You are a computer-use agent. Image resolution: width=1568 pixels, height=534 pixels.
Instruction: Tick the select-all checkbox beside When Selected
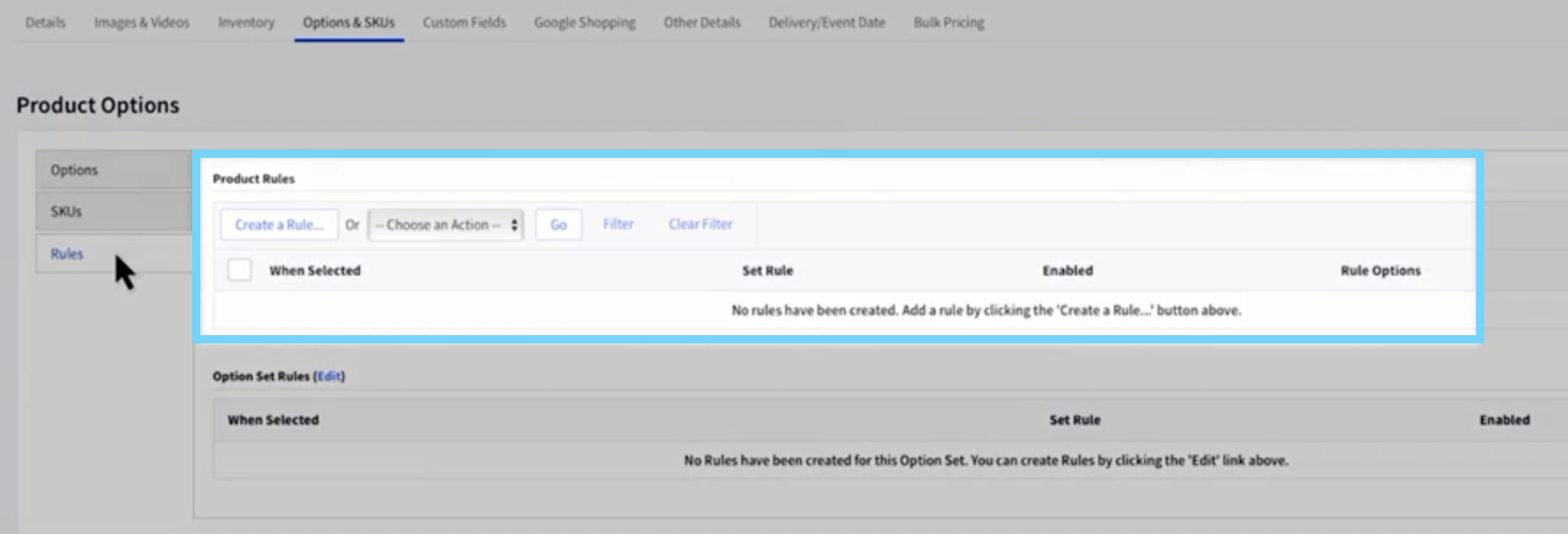point(239,269)
